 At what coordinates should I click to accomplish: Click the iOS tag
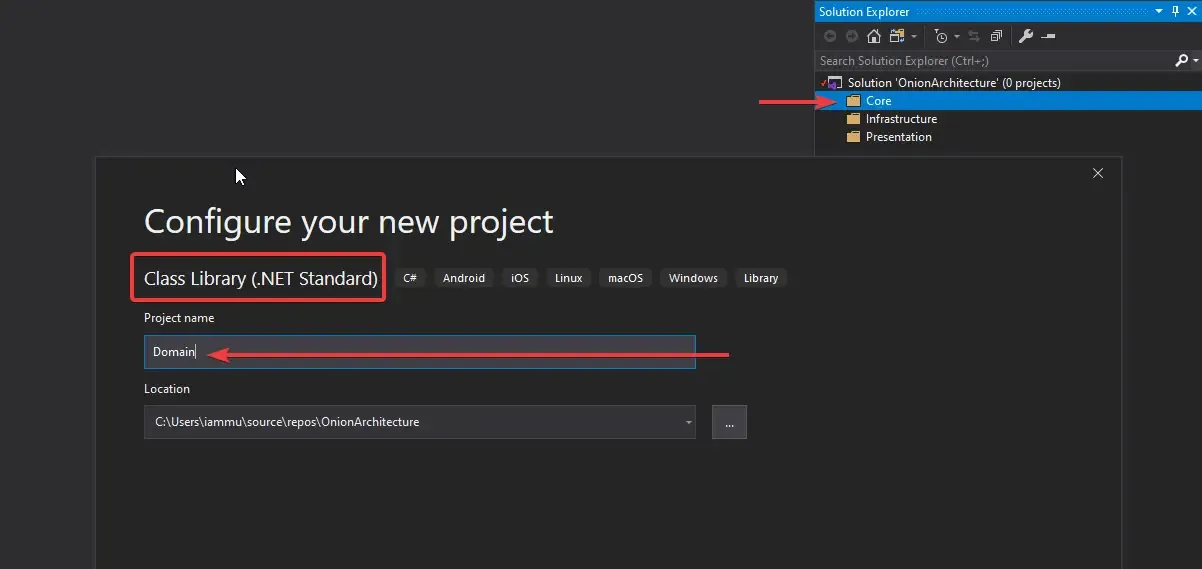pyautogui.click(x=520, y=278)
